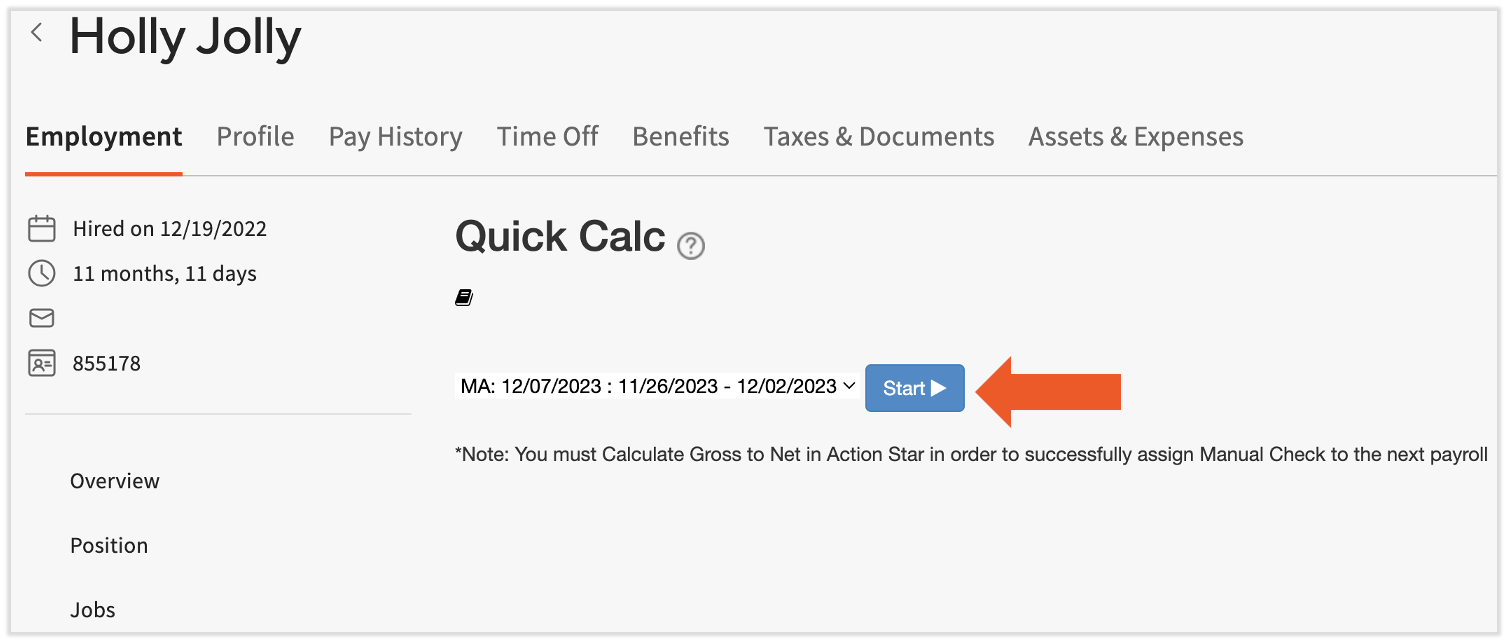Viewport: 1508px width, 642px height.
Task: Go to the Jobs section
Action: coord(93,609)
